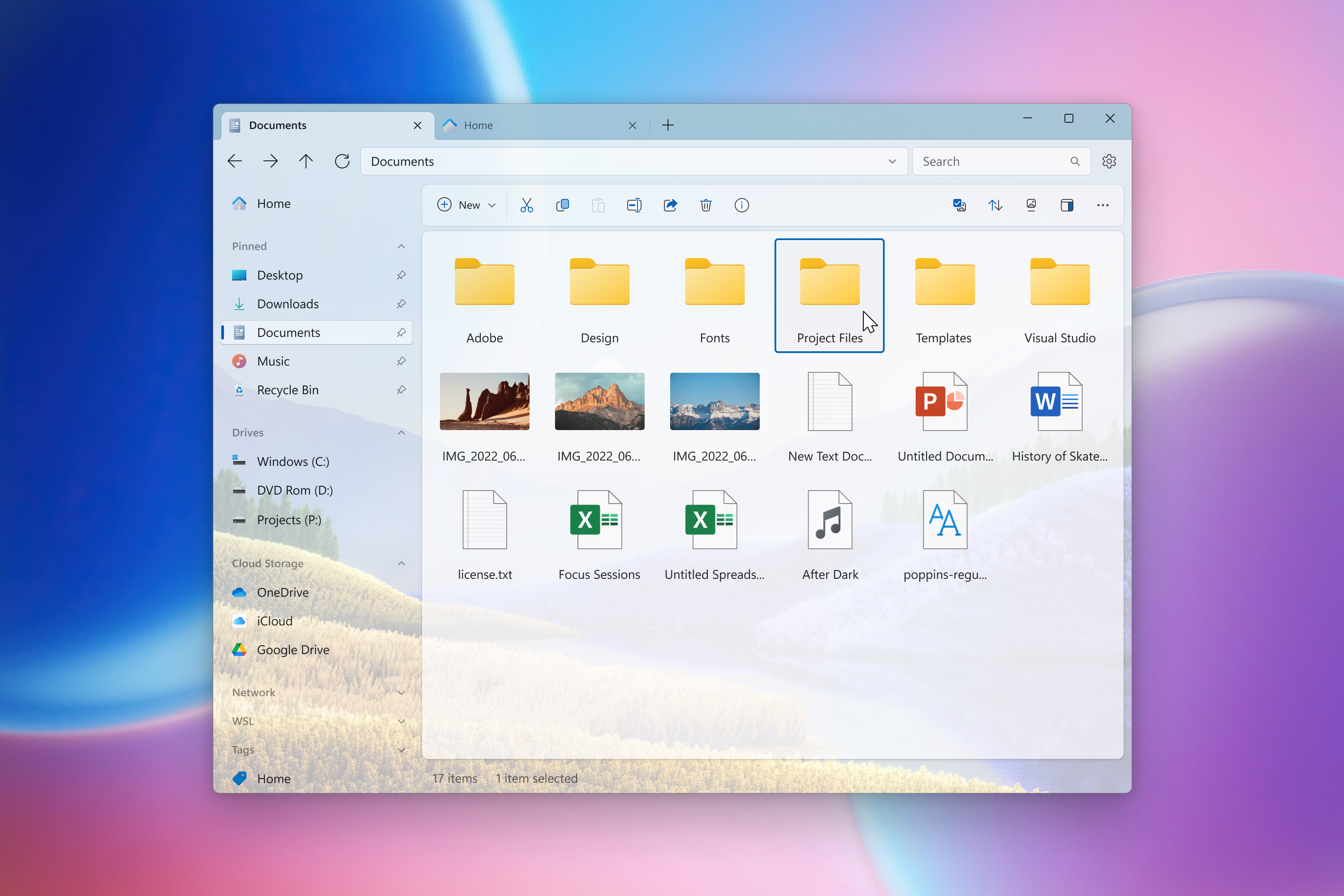
Task: Open the New item dropdown
Action: [x=467, y=205]
